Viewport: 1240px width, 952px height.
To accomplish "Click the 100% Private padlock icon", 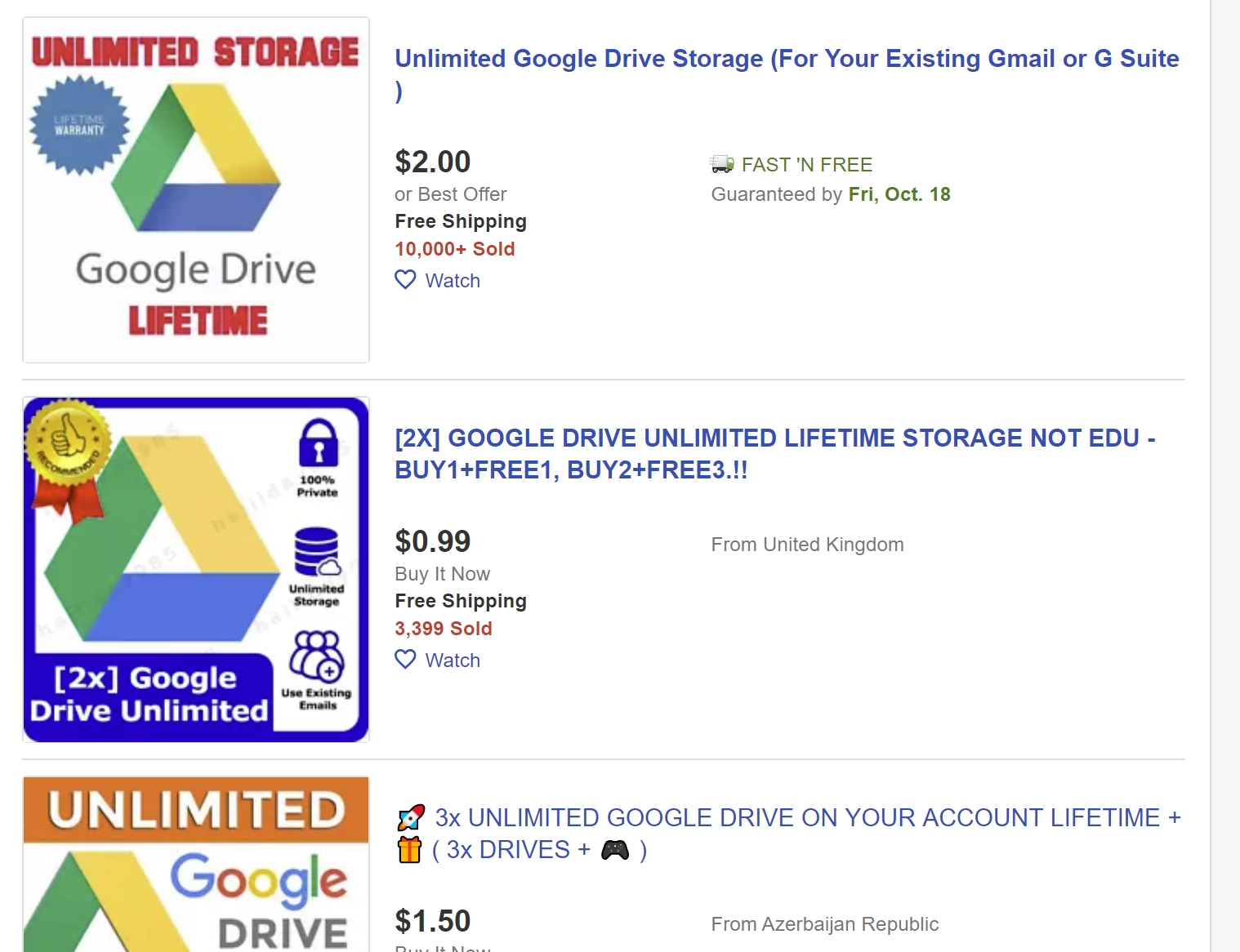I will click(319, 442).
